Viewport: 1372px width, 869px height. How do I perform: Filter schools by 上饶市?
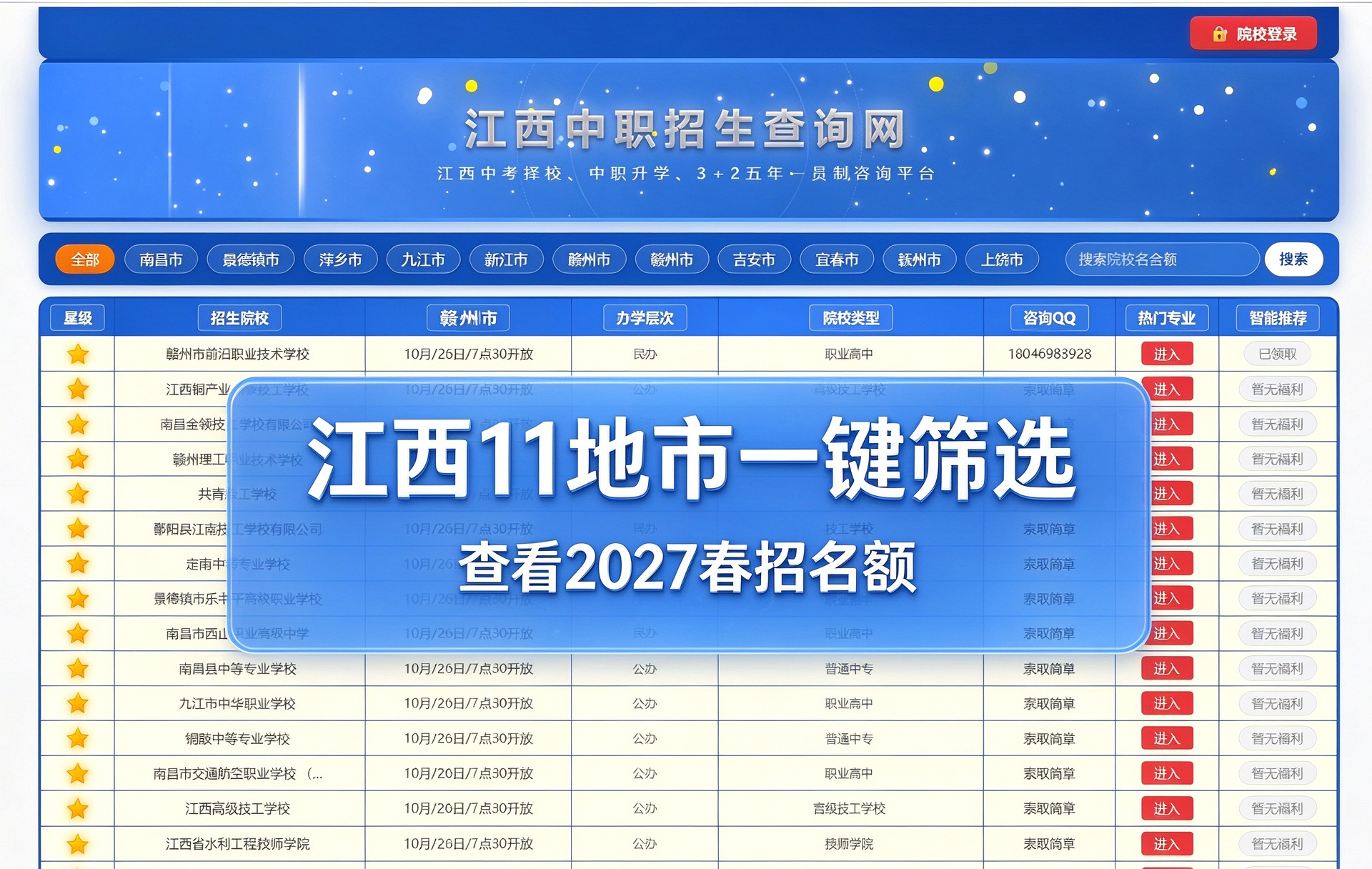coord(1002,259)
